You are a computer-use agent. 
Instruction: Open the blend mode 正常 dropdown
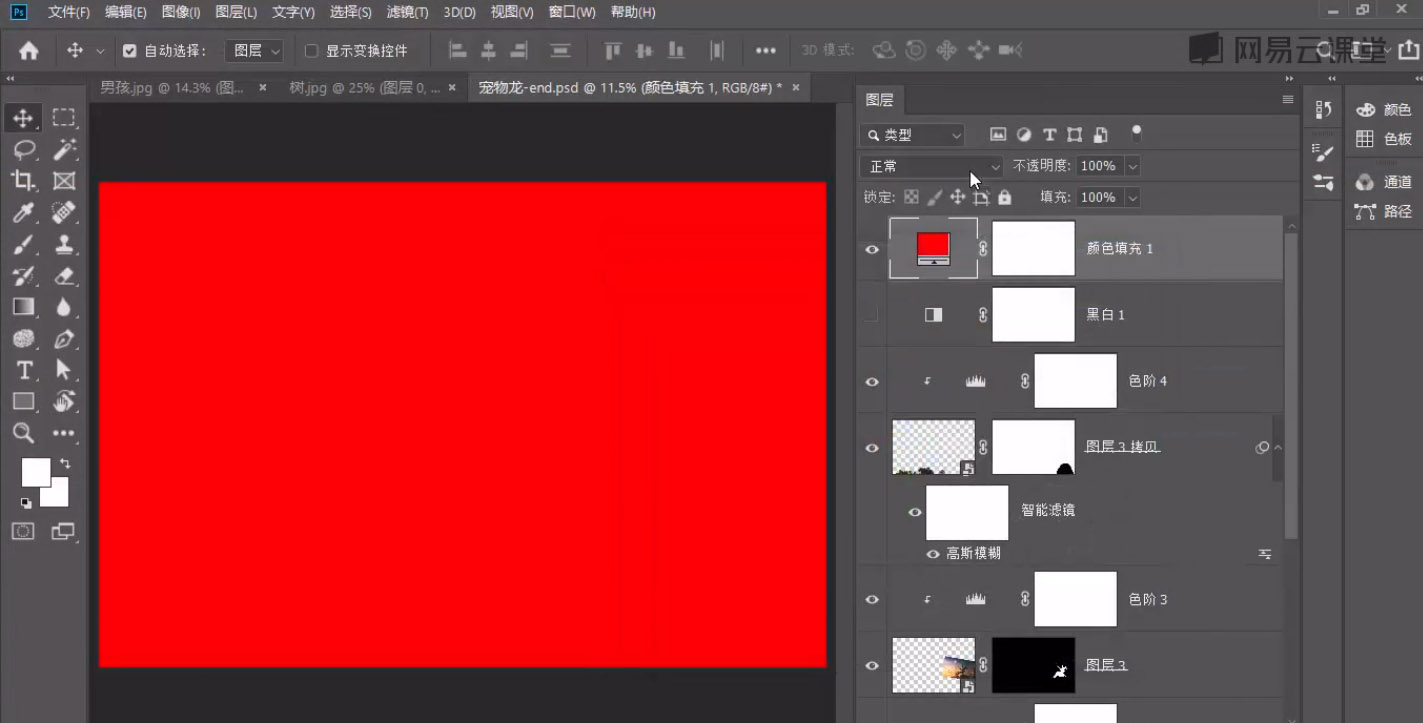[x=931, y=166]
